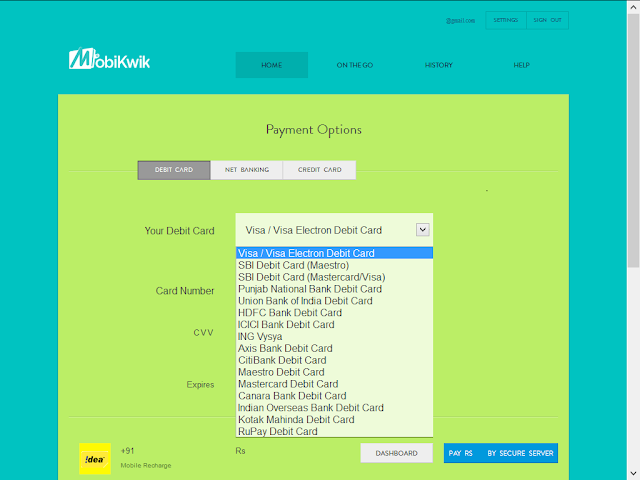
Task: Go back to the Dashboard
Action: [396, 453]
